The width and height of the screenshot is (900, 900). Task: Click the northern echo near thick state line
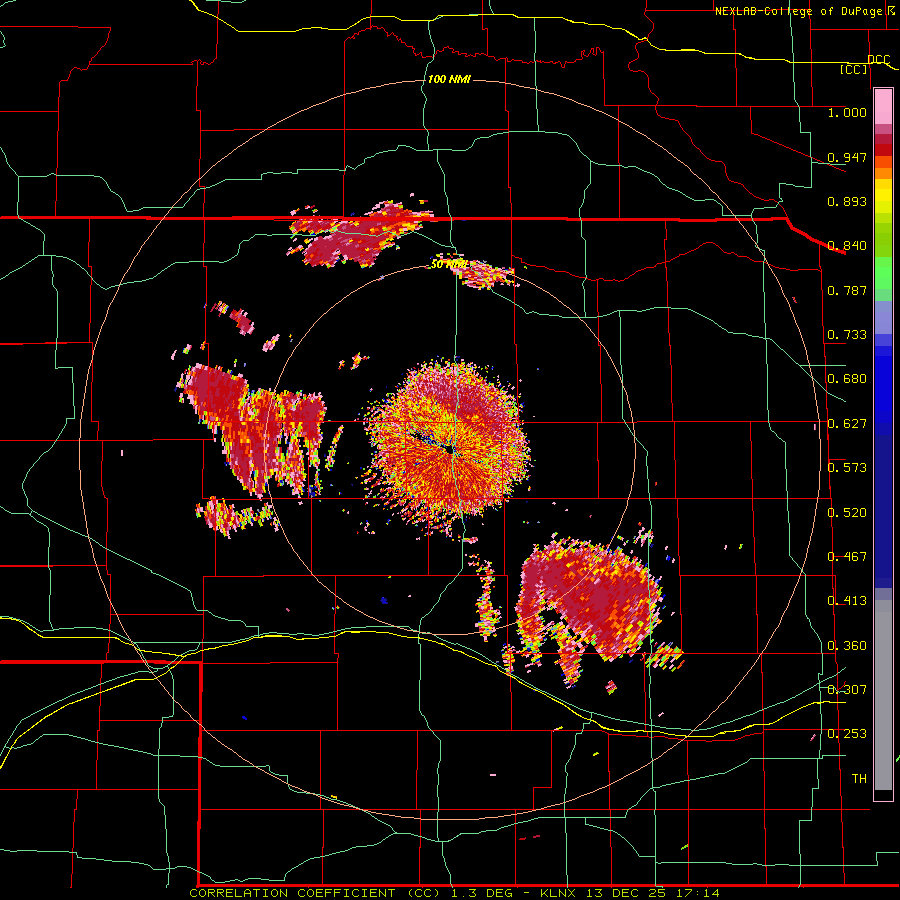(x=359, y=235)
